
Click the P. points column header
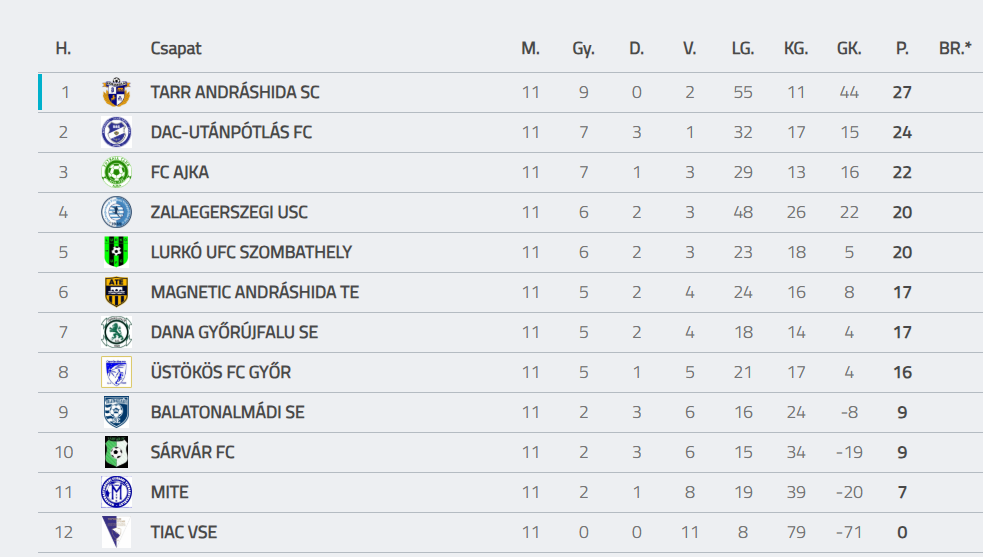click(x=902, y=48)
